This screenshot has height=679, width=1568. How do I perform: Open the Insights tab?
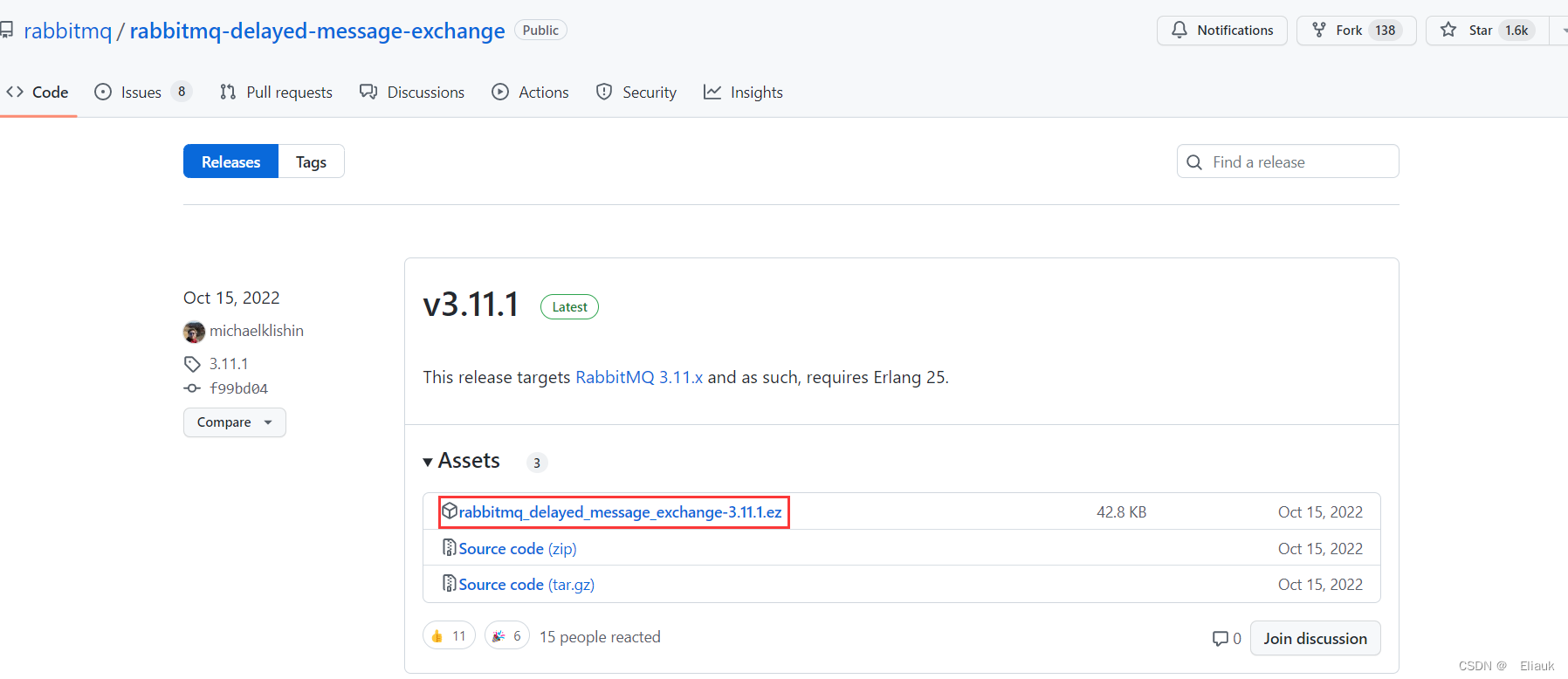pos(743,93)
